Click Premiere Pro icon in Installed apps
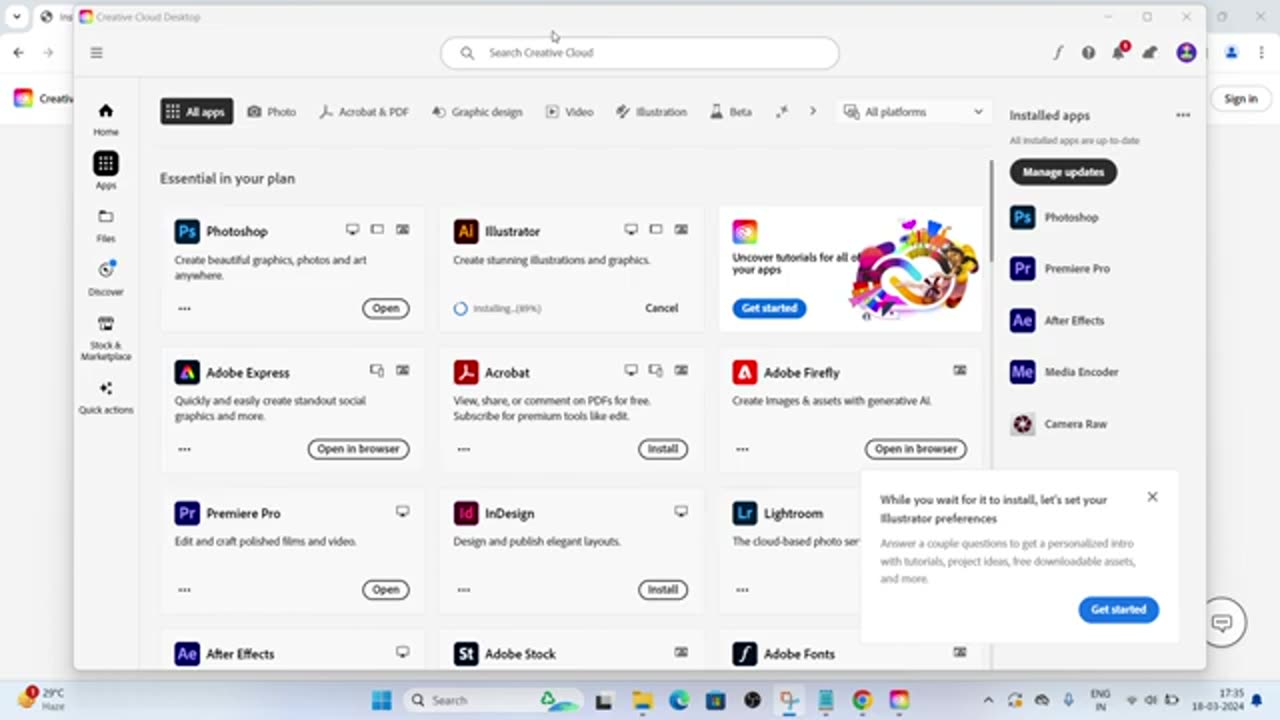 point(1022,268)
